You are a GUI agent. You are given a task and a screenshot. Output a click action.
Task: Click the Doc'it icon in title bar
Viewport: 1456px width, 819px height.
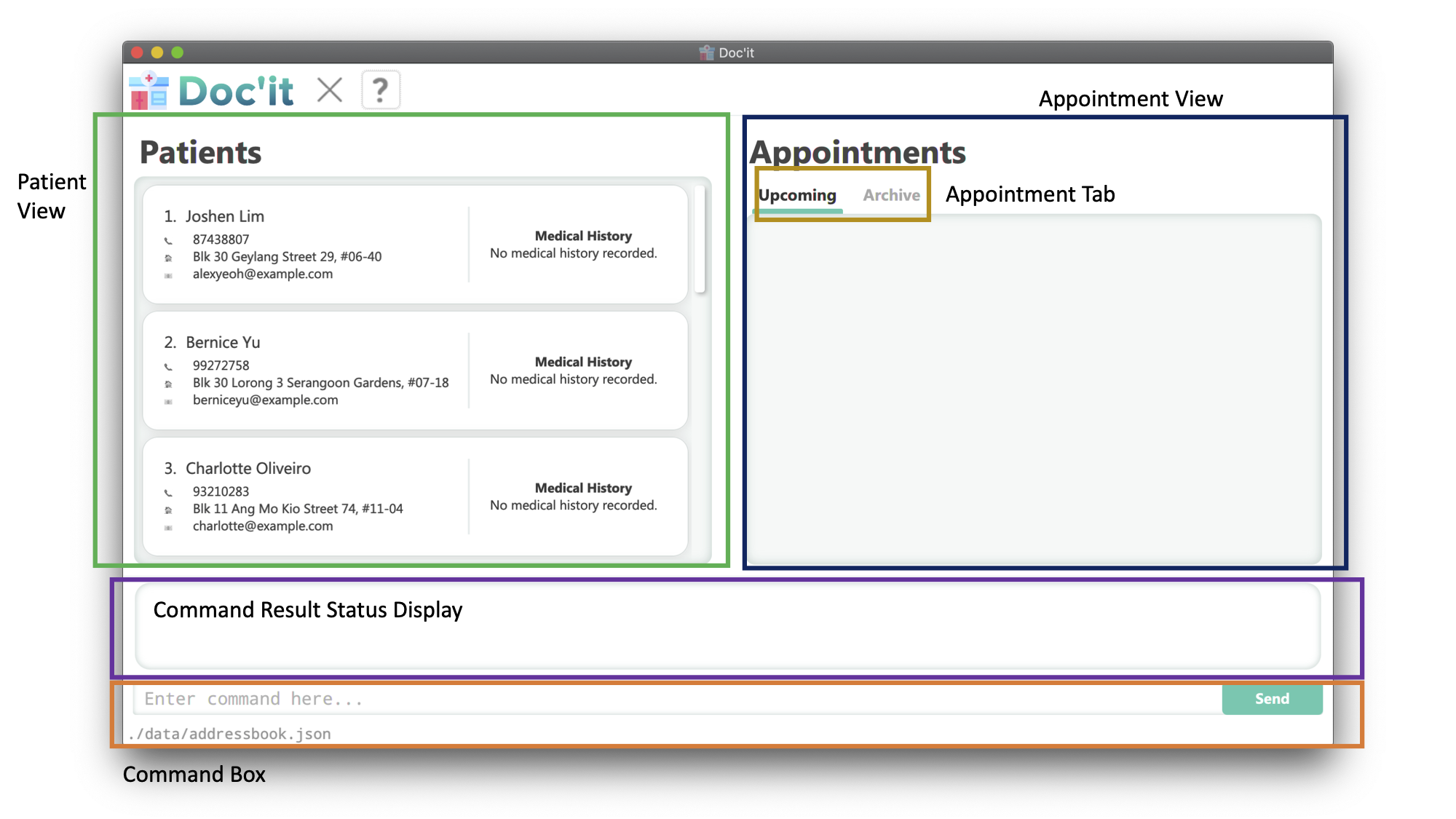coord(706,52)
